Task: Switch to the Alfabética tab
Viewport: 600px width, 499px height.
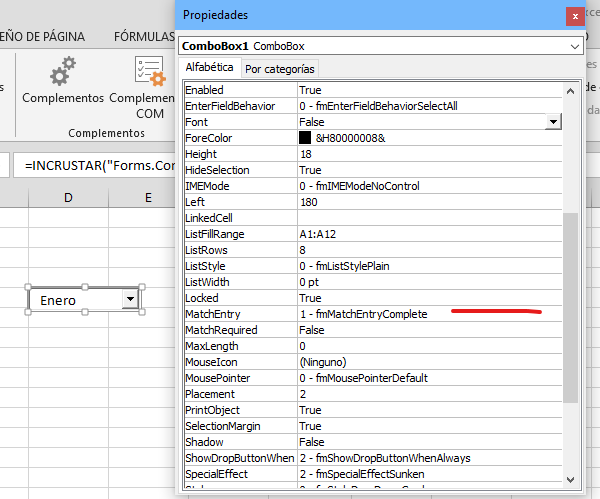Action: click(209, 68)
